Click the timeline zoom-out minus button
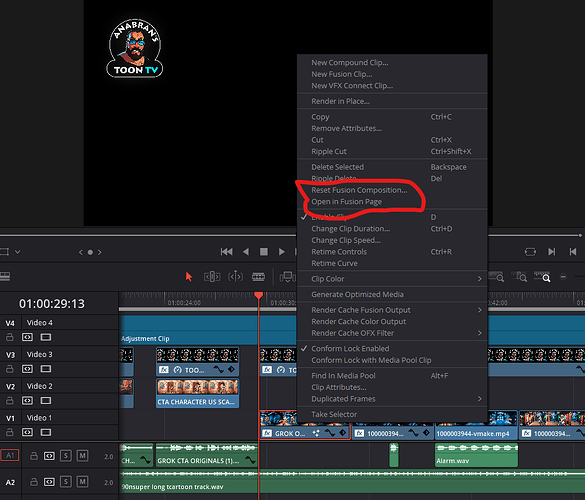This screenshot has height=500, width=585. 563,277
